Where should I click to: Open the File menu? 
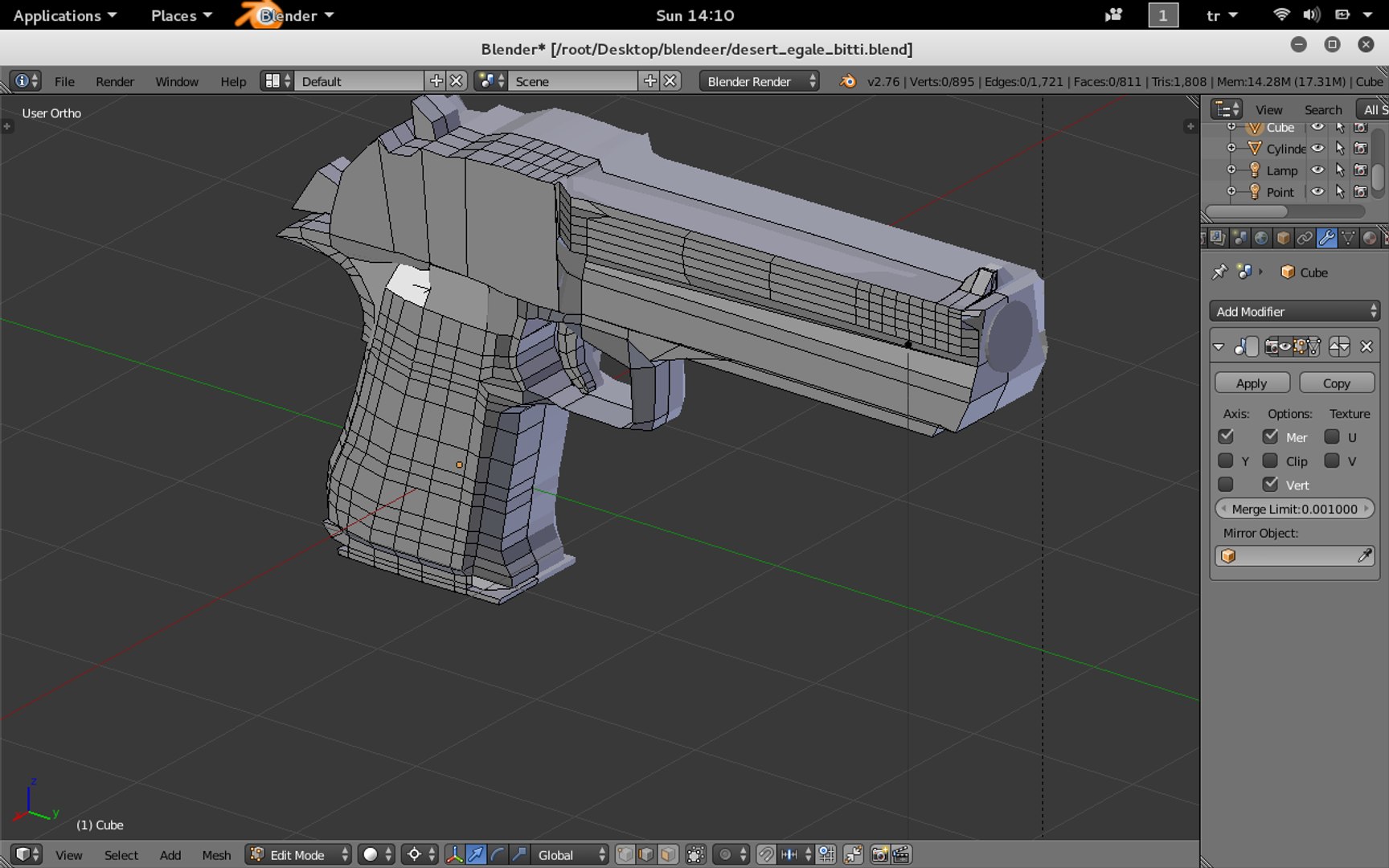[x=64, y=81]
